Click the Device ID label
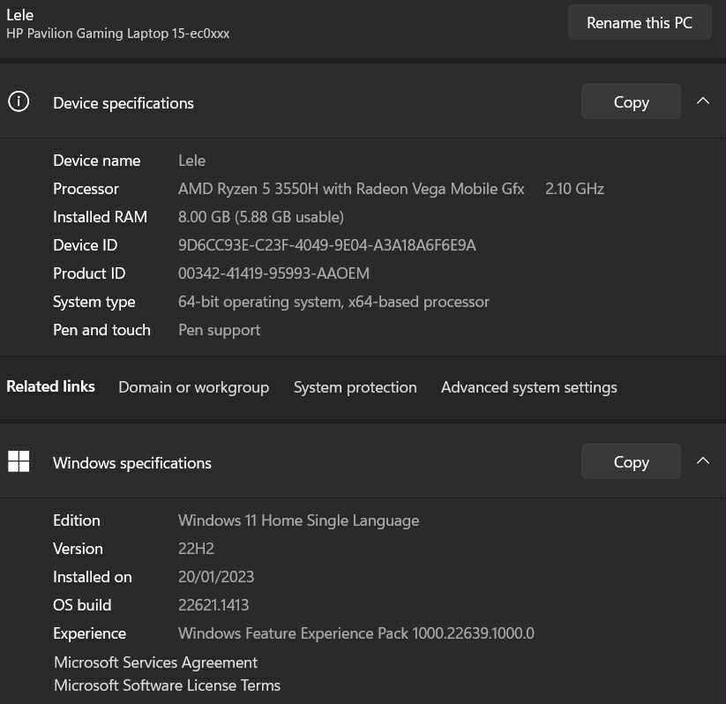The height and width of the screenshot is (704, 726). coord(85,245)
